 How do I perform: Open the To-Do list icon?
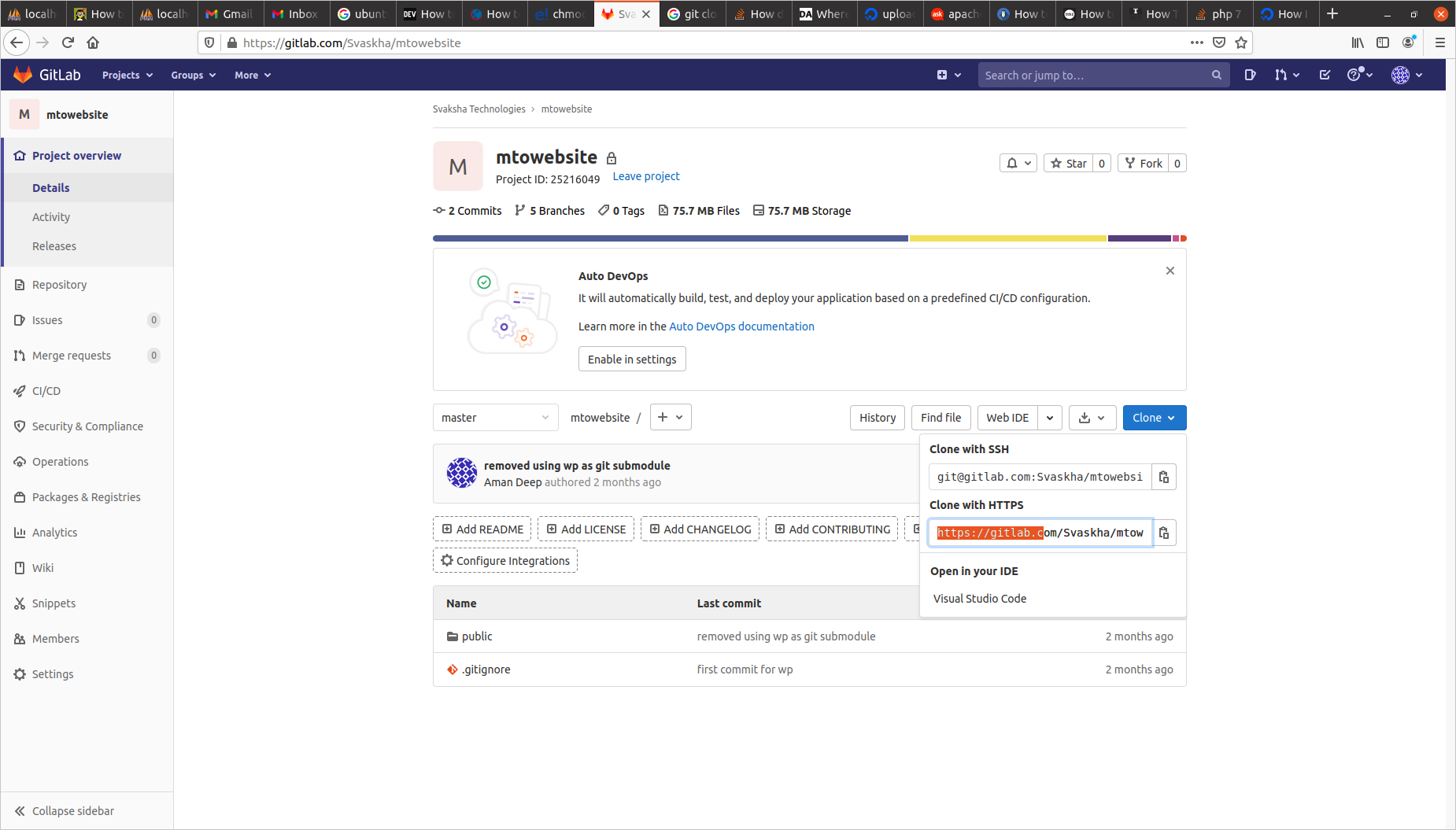point(1325,75)
